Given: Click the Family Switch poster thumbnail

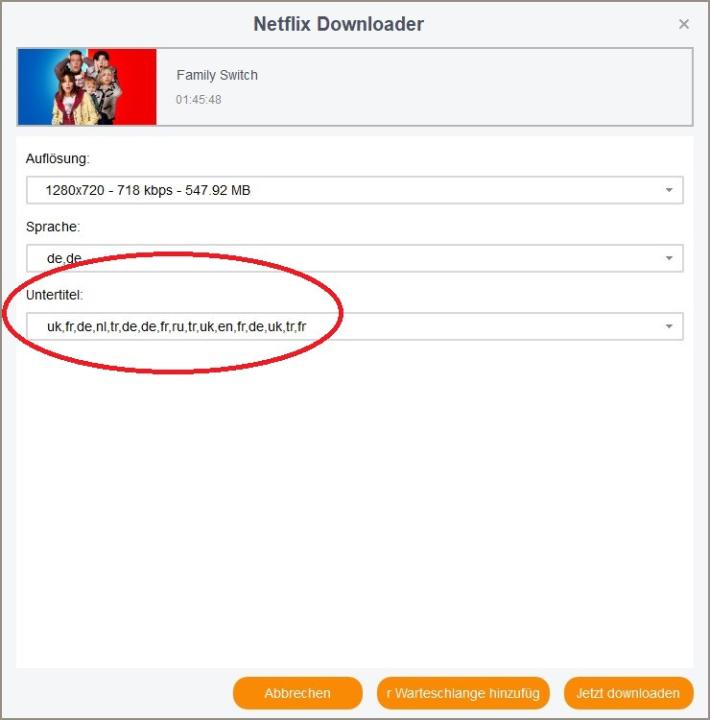Looking at the screenshot, I should pos(87,87).
